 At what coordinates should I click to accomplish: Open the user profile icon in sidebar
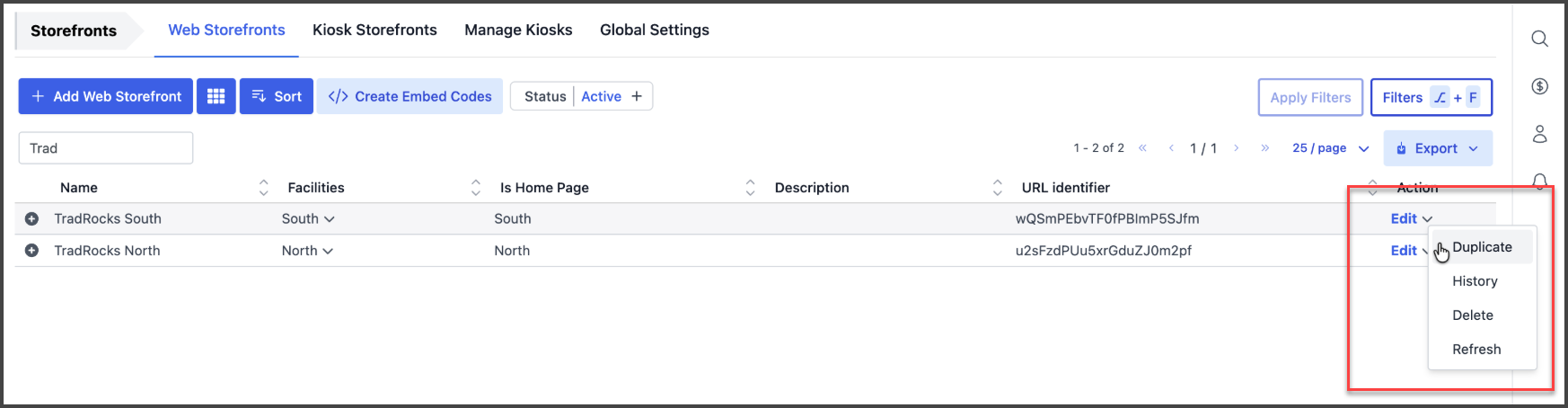click(x=1539, y=134)
